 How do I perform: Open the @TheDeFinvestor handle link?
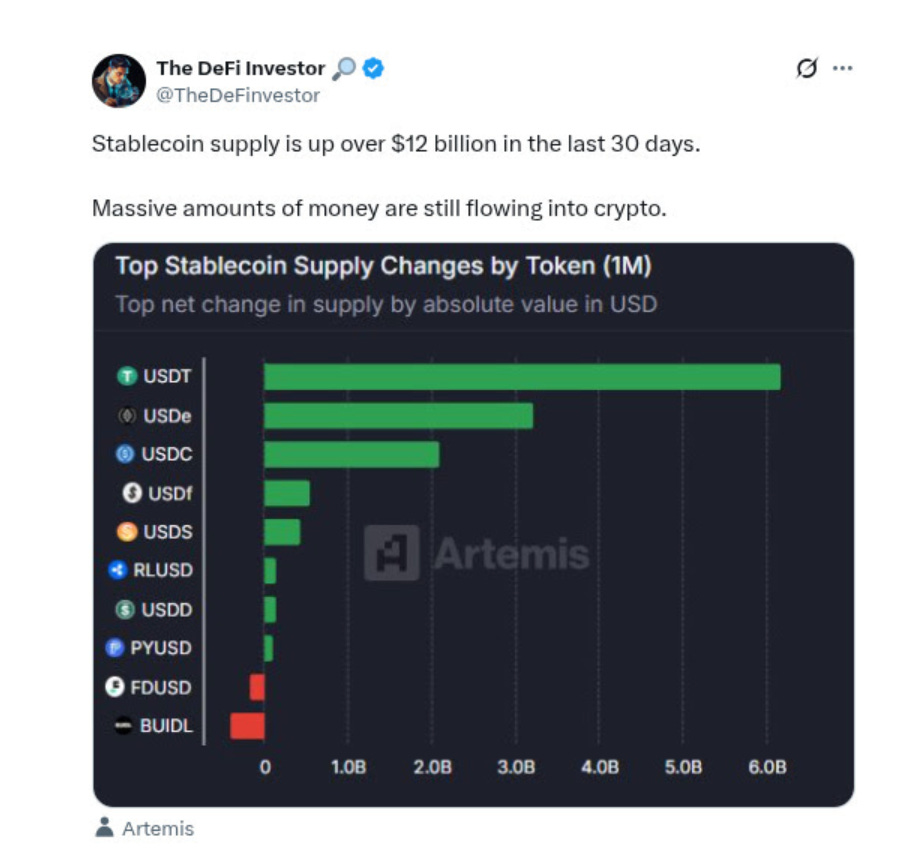238,95
